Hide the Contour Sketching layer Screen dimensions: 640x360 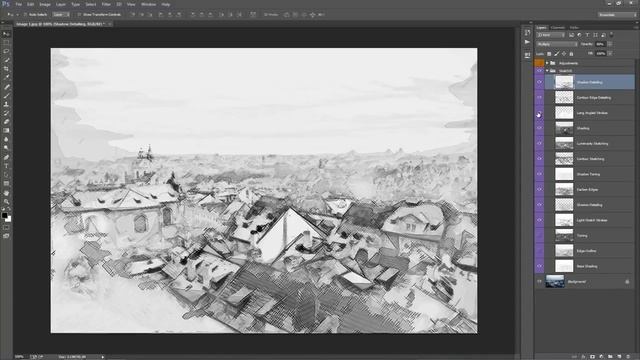click(539, 159)
